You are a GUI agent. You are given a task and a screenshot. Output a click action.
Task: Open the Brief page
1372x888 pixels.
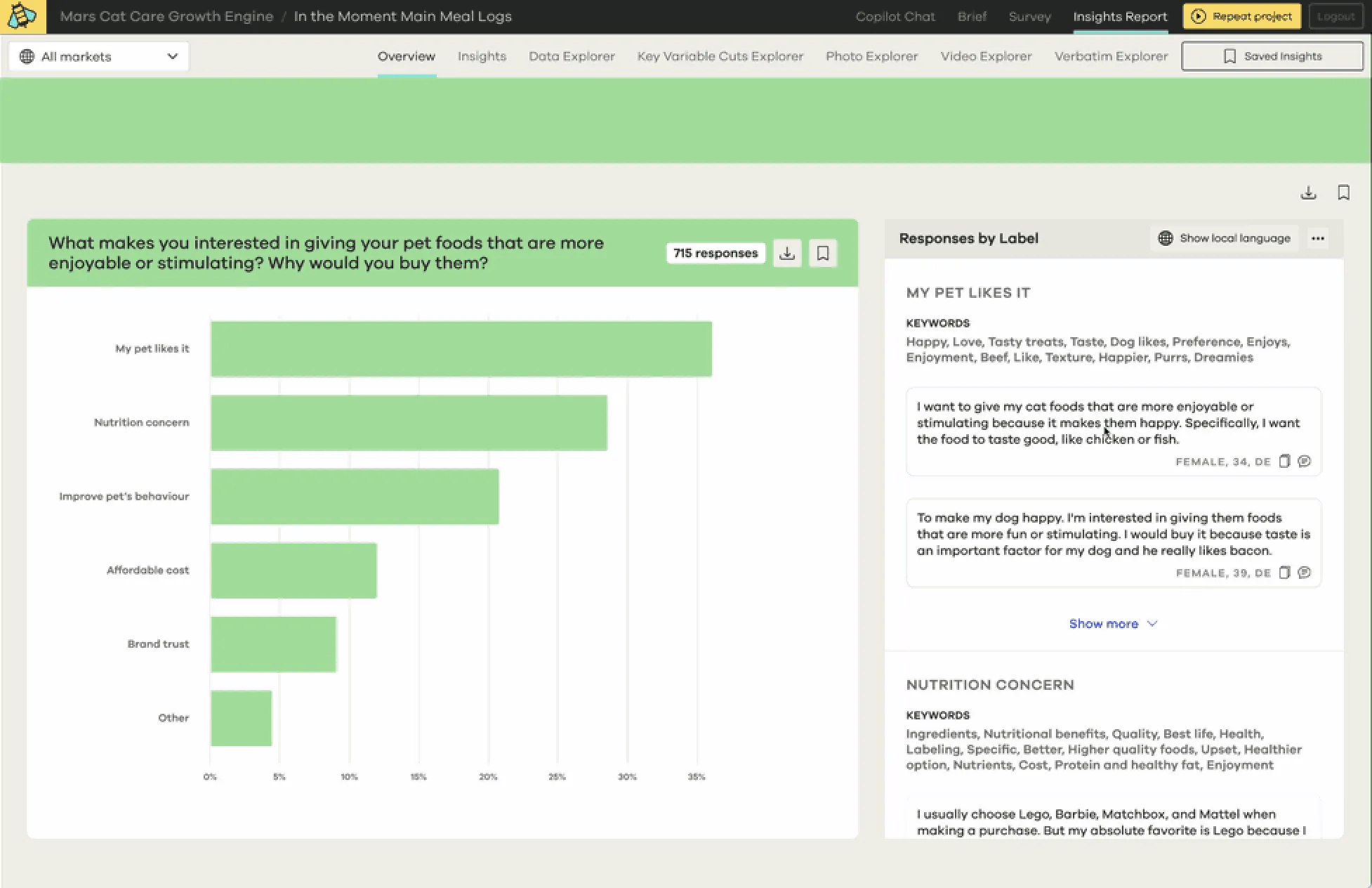(972, 16)
